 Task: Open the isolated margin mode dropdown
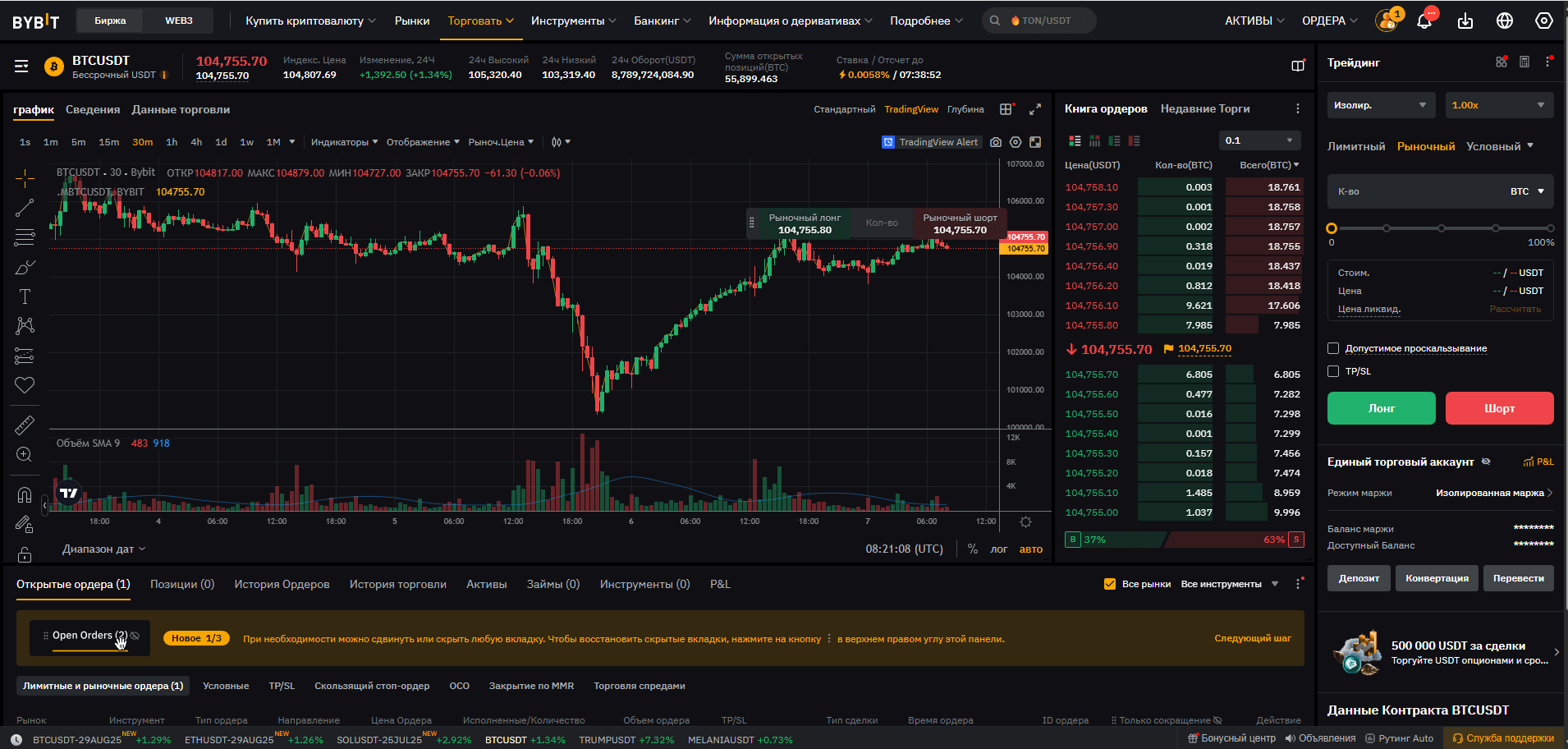(x=1381, y=105)
